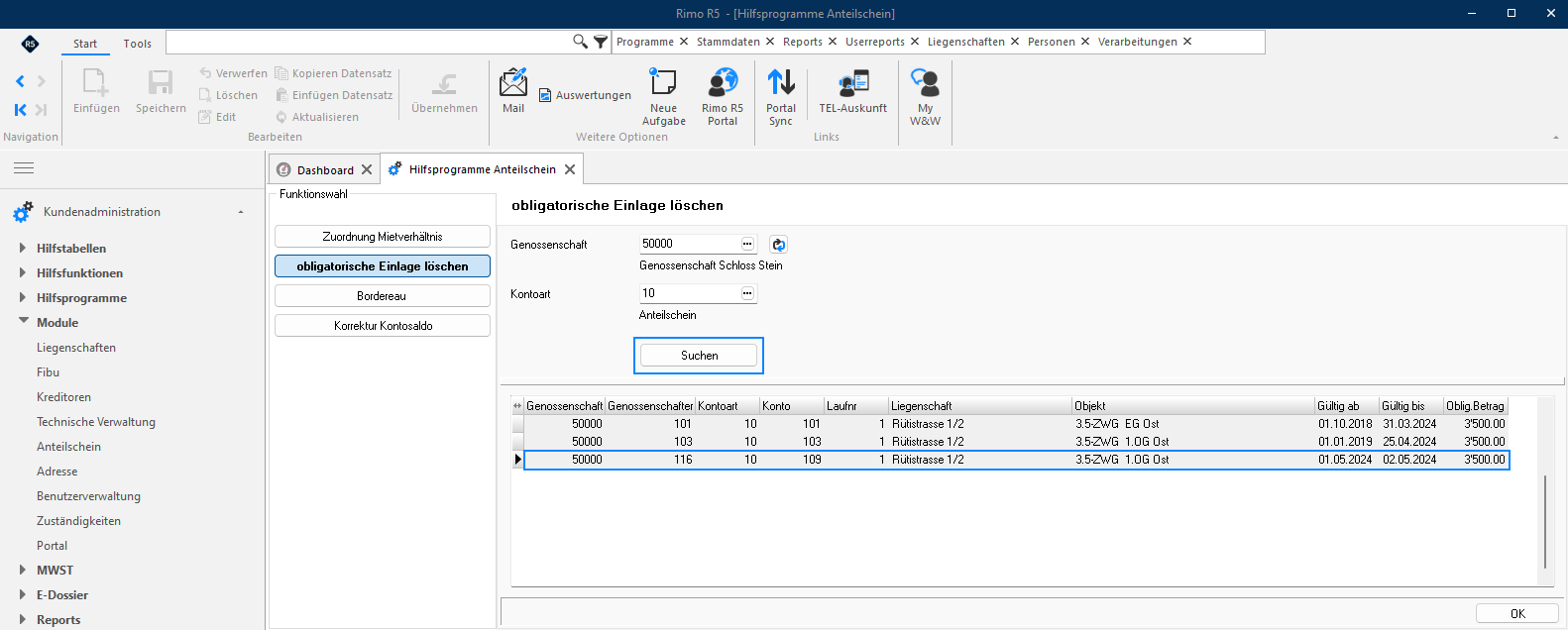The height and width of the screenshot is (630, 1568).
Task: Launch the Rimo R5 Portal
Action: pos(723,96)
